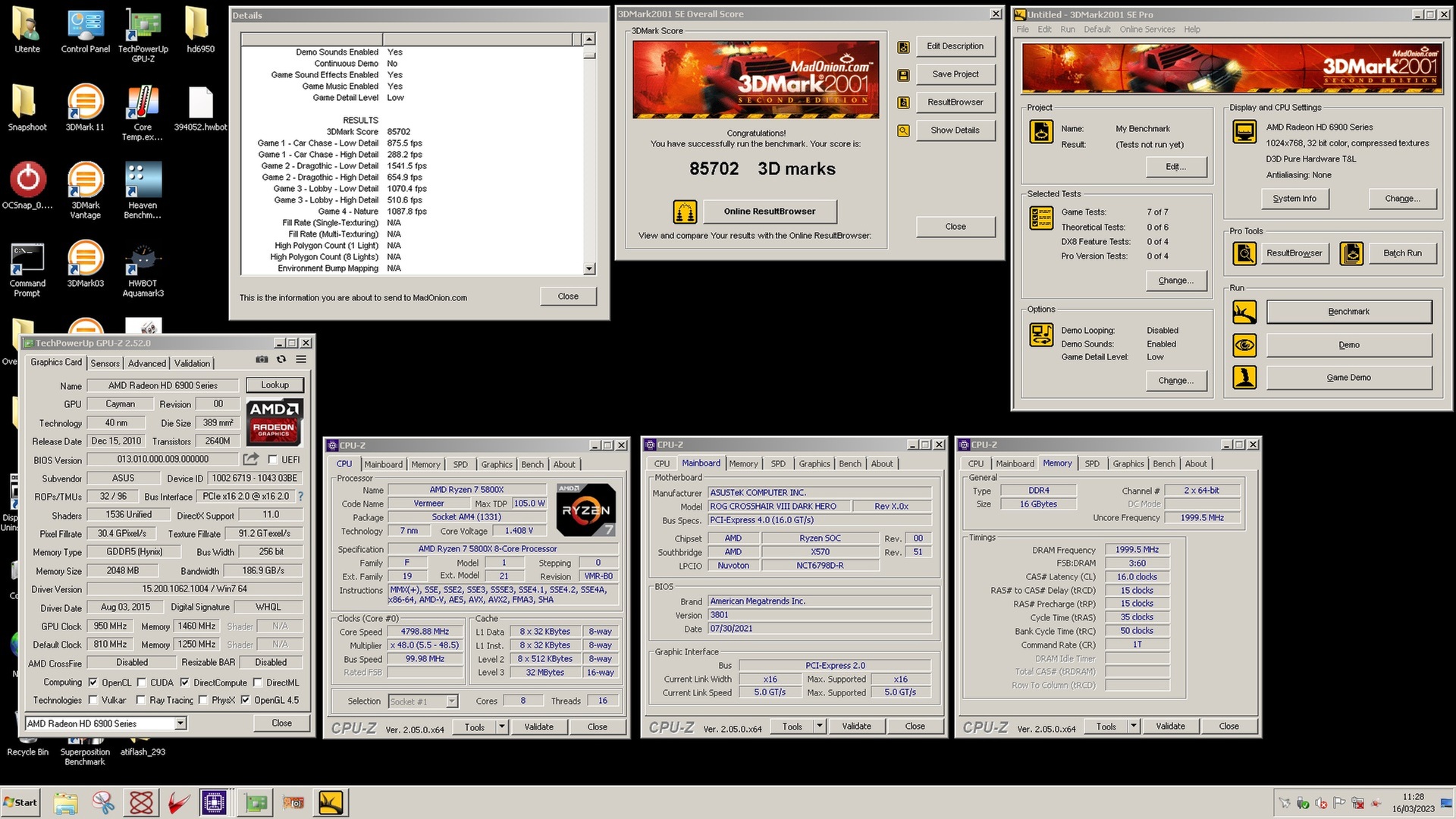Viewport: 1456px width, 819px height.
Task: Switch to the Validation tab in GPU-Z
Action: coord(193,363)
